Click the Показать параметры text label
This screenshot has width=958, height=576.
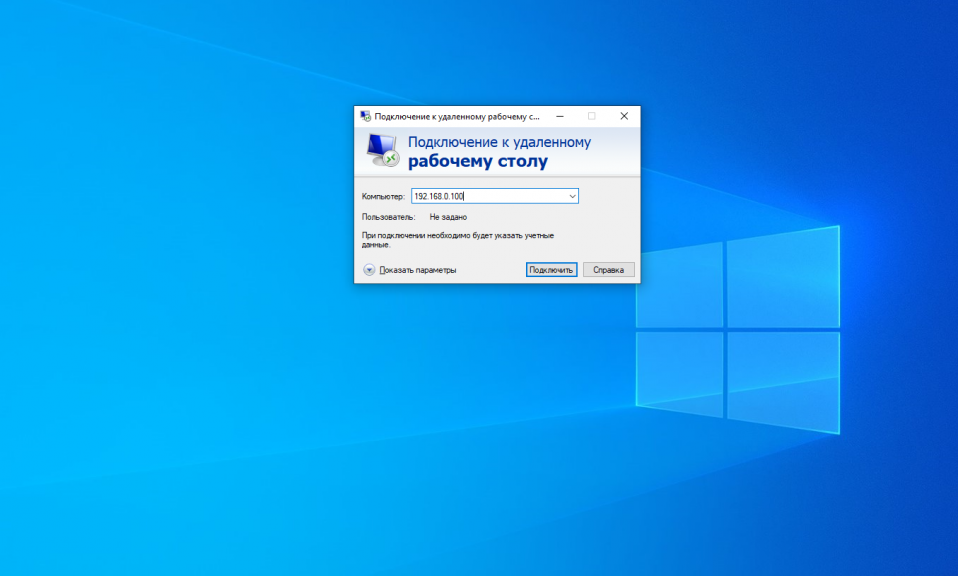418,270
